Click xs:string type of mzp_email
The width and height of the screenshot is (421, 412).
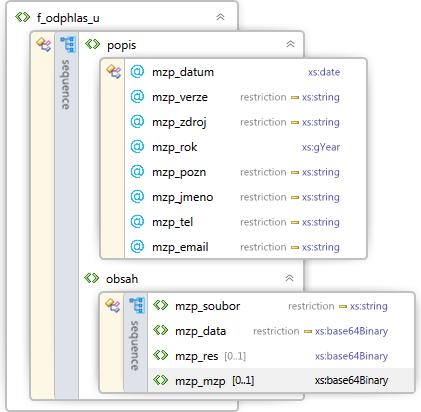321,247
